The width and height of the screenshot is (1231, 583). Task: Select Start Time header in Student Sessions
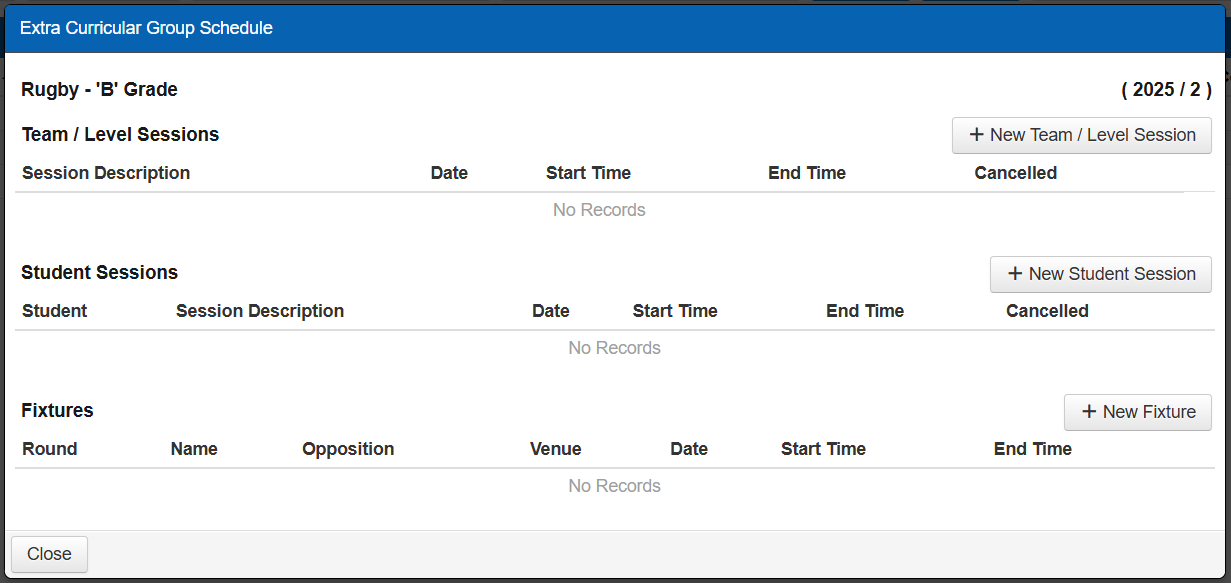[675, 311]
